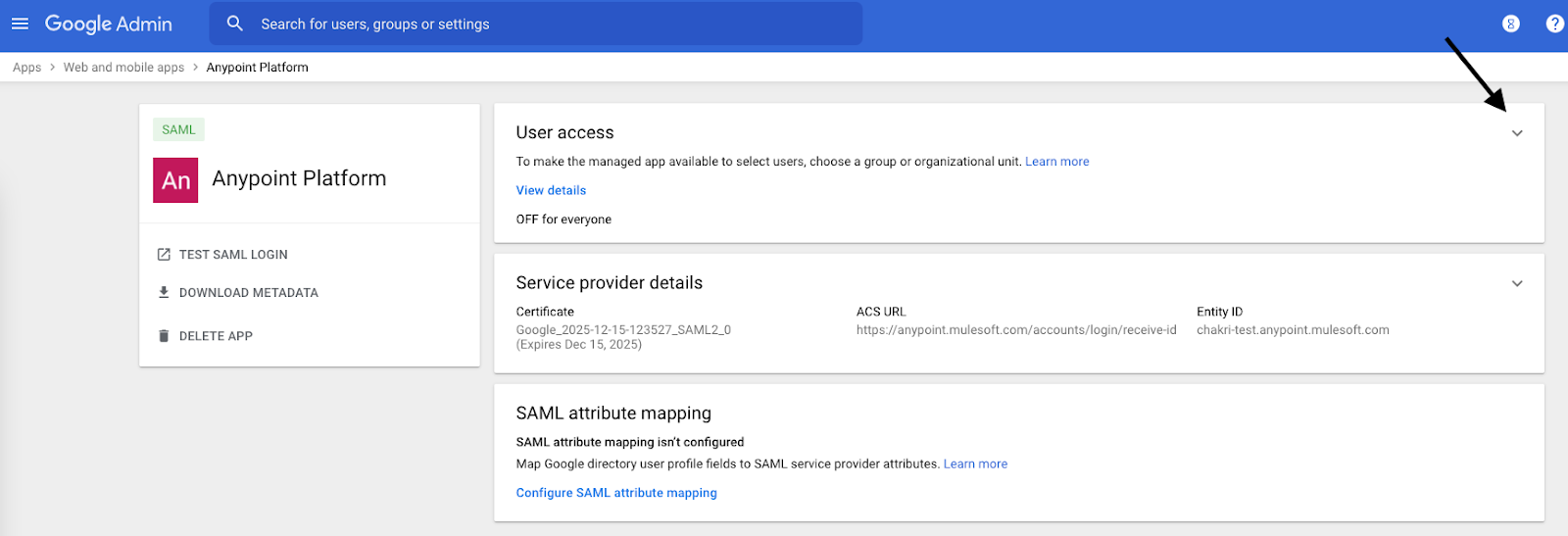Click the Anypoint Platform app title
The image size is (1568, 536).
click(x=299, y=178)
